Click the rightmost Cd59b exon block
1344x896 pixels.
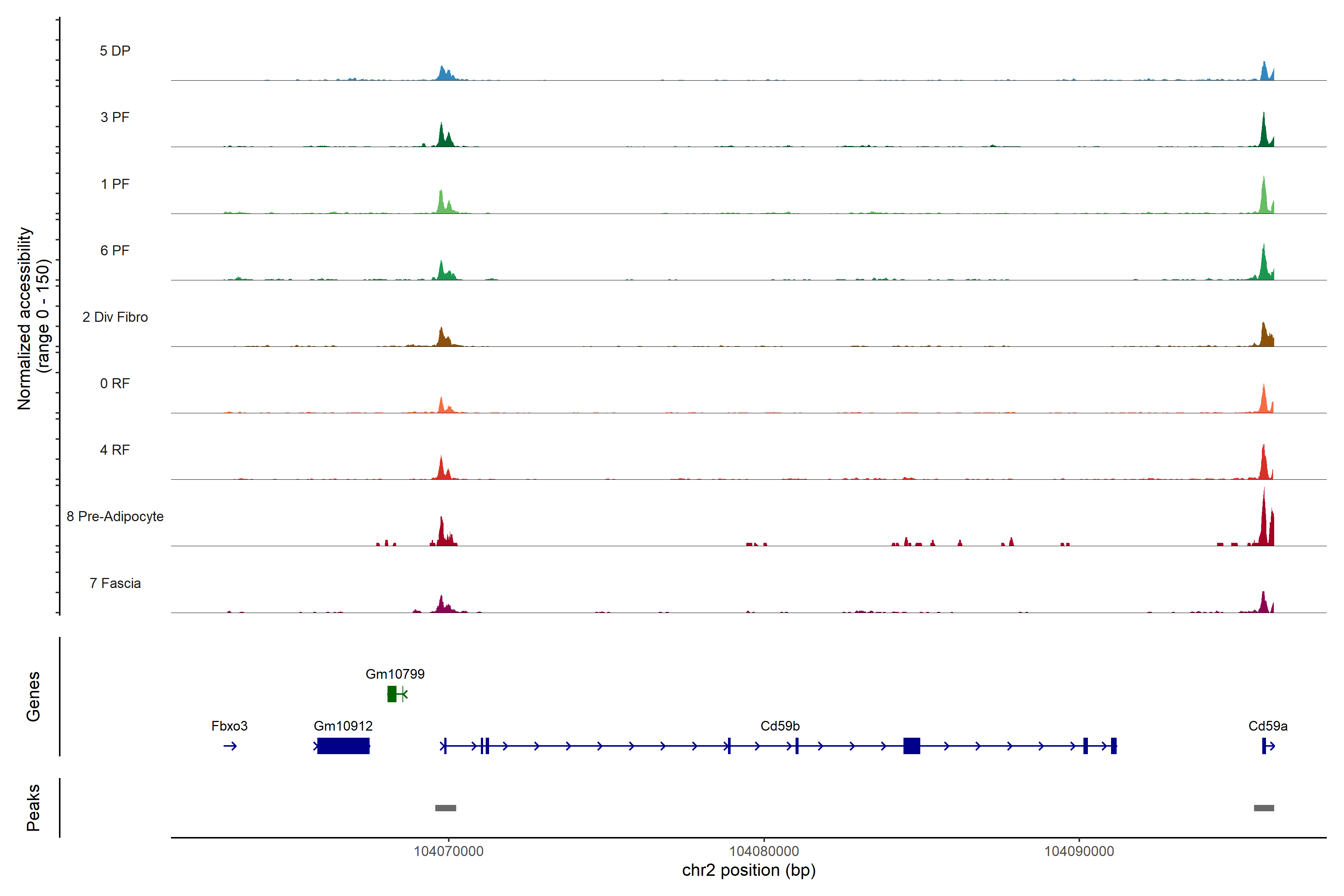(x=1114, y=746)
